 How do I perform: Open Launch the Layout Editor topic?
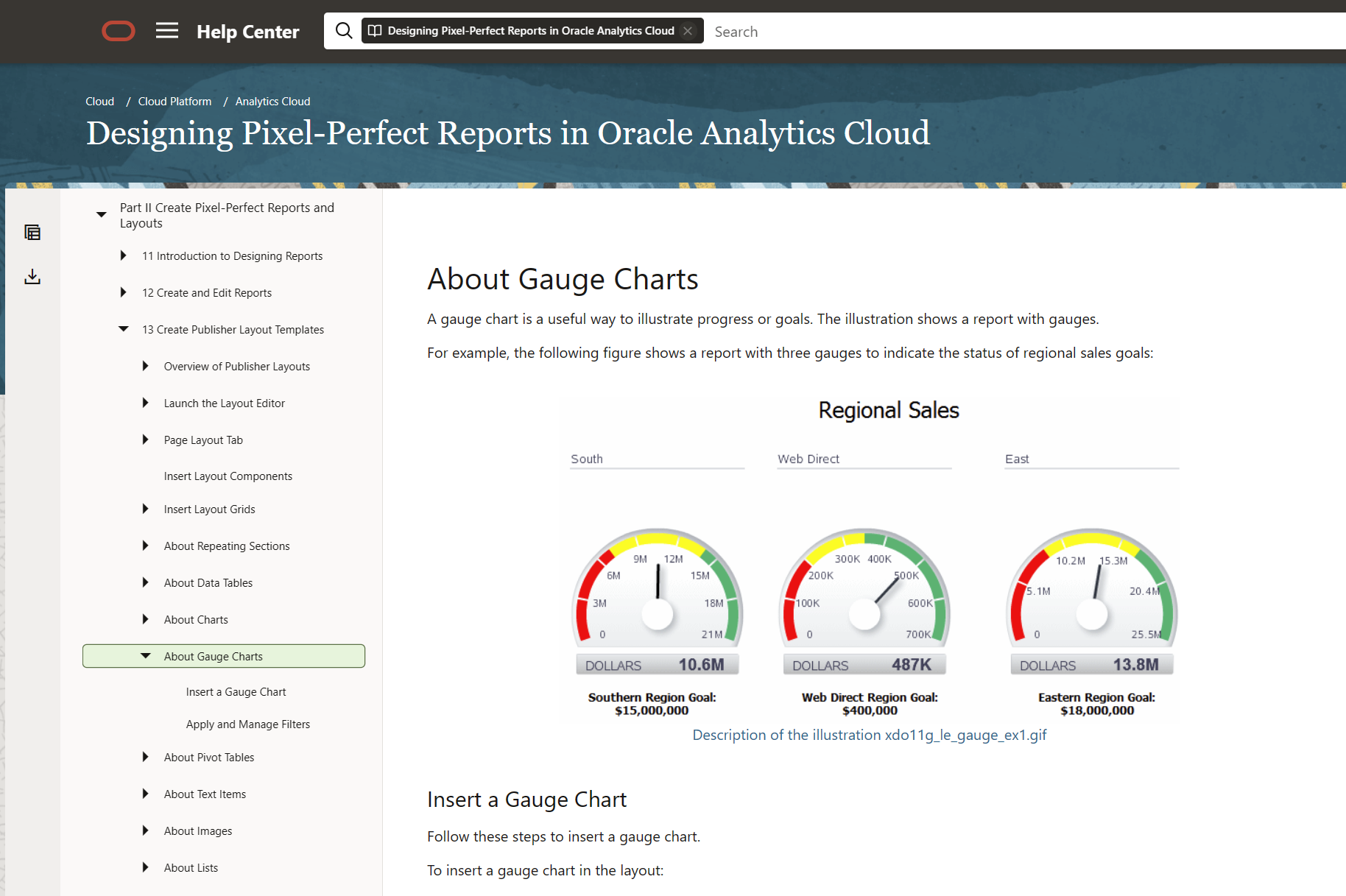[x=225, y=403]
